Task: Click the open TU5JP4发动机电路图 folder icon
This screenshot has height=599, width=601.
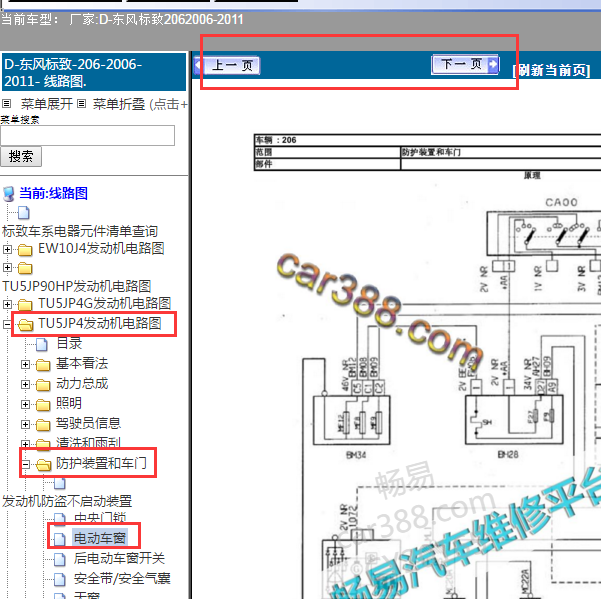Action: click(x=25, y=325)
